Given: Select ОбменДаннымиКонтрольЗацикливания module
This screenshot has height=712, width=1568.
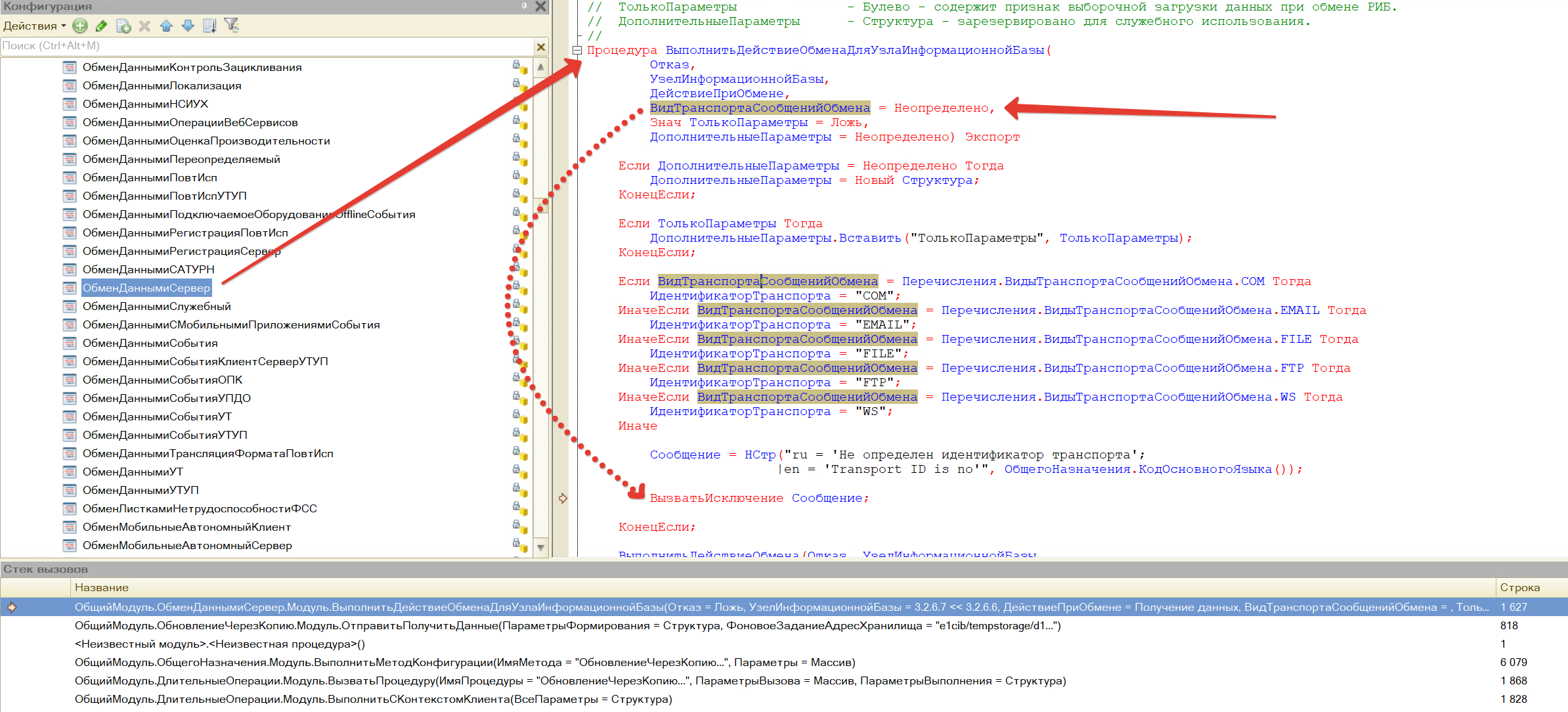Looking at the screenshot, I should pos(192,67).
